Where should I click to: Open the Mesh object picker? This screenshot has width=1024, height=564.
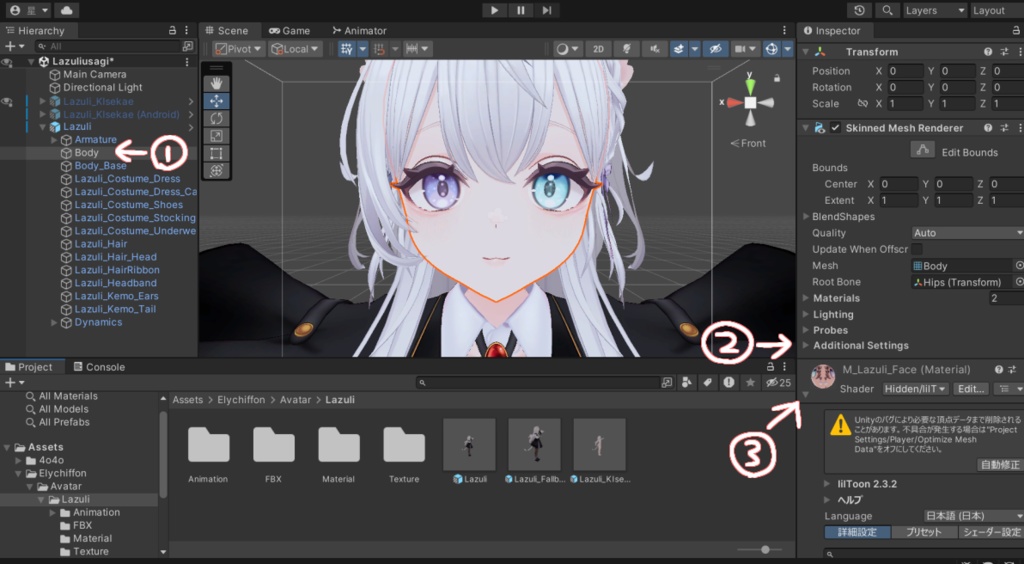click(1019, 266)
